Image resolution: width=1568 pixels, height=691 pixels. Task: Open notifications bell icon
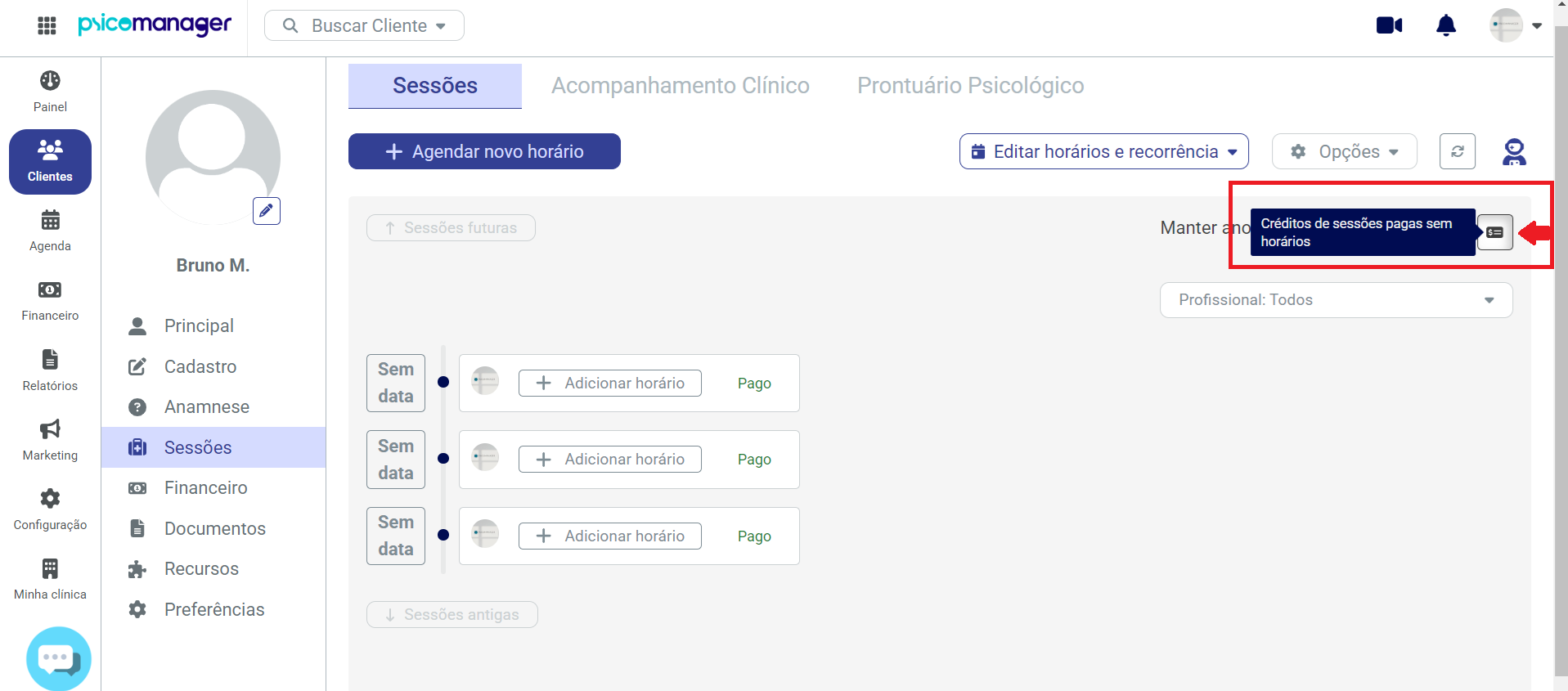(1446, 25)
